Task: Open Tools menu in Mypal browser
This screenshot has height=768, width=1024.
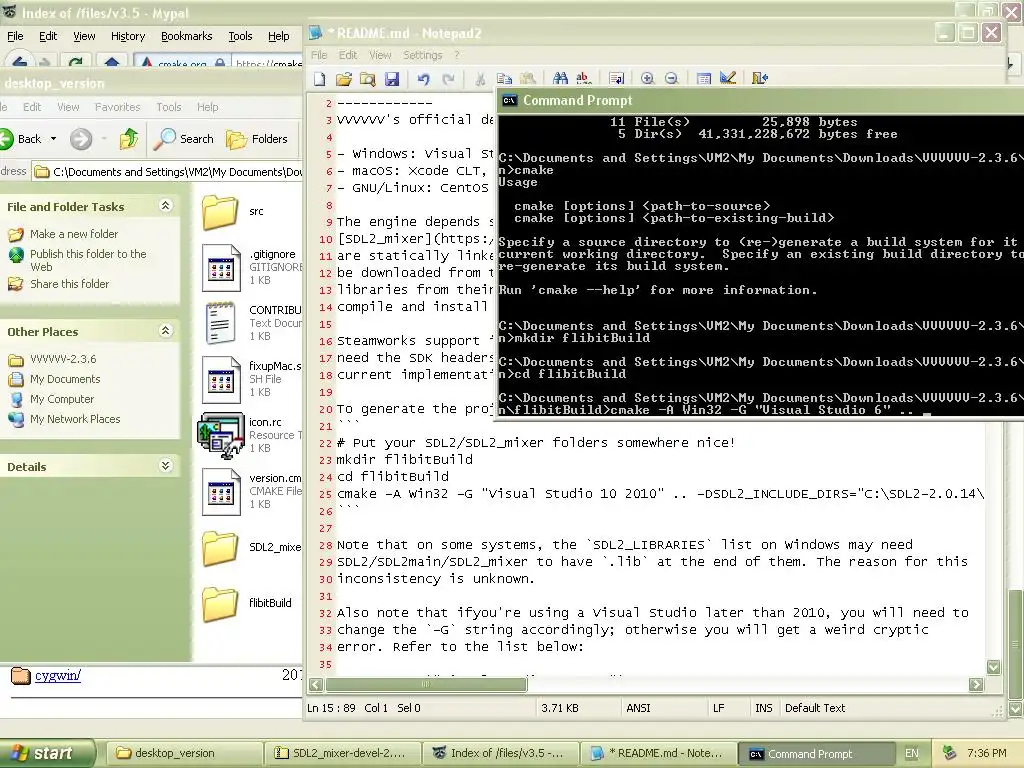Action: tap(240, 36)
